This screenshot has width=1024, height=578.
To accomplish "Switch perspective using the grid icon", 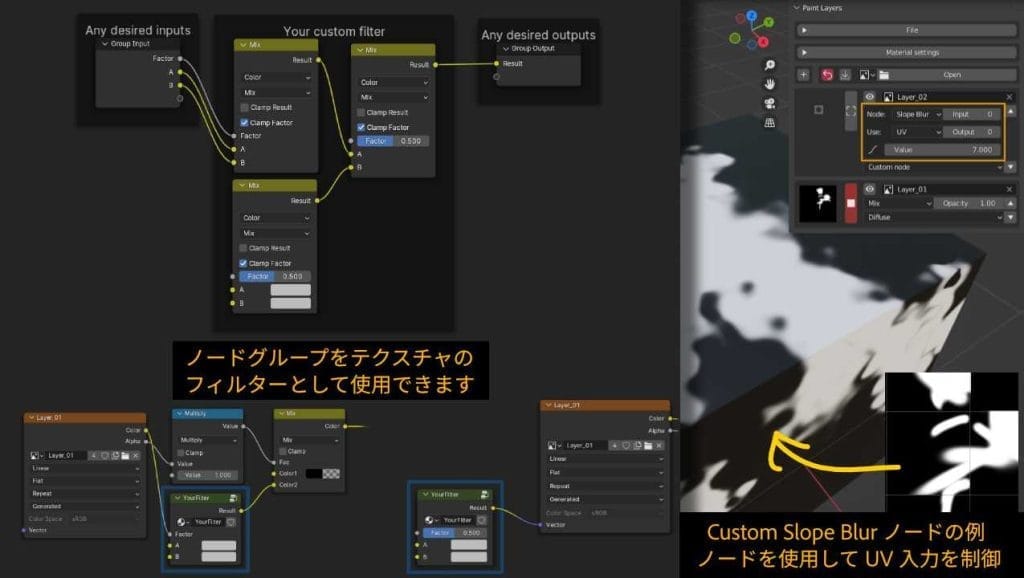I will (769, 122).
